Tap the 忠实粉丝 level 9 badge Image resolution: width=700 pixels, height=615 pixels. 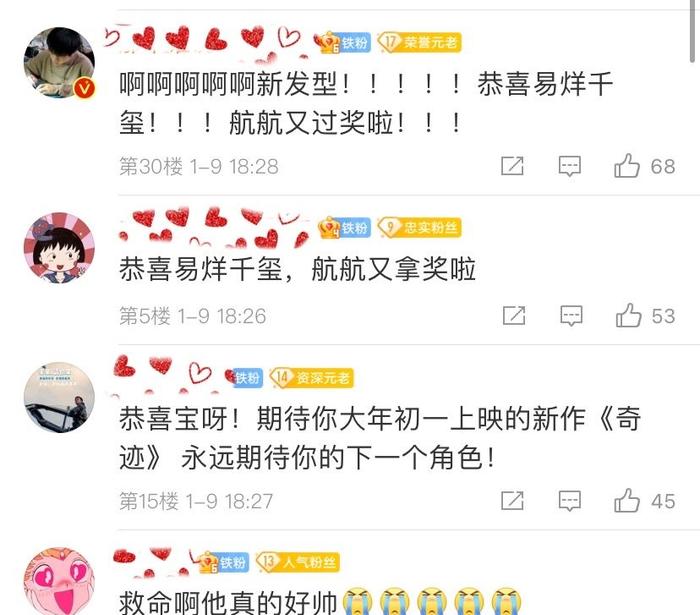420,228
